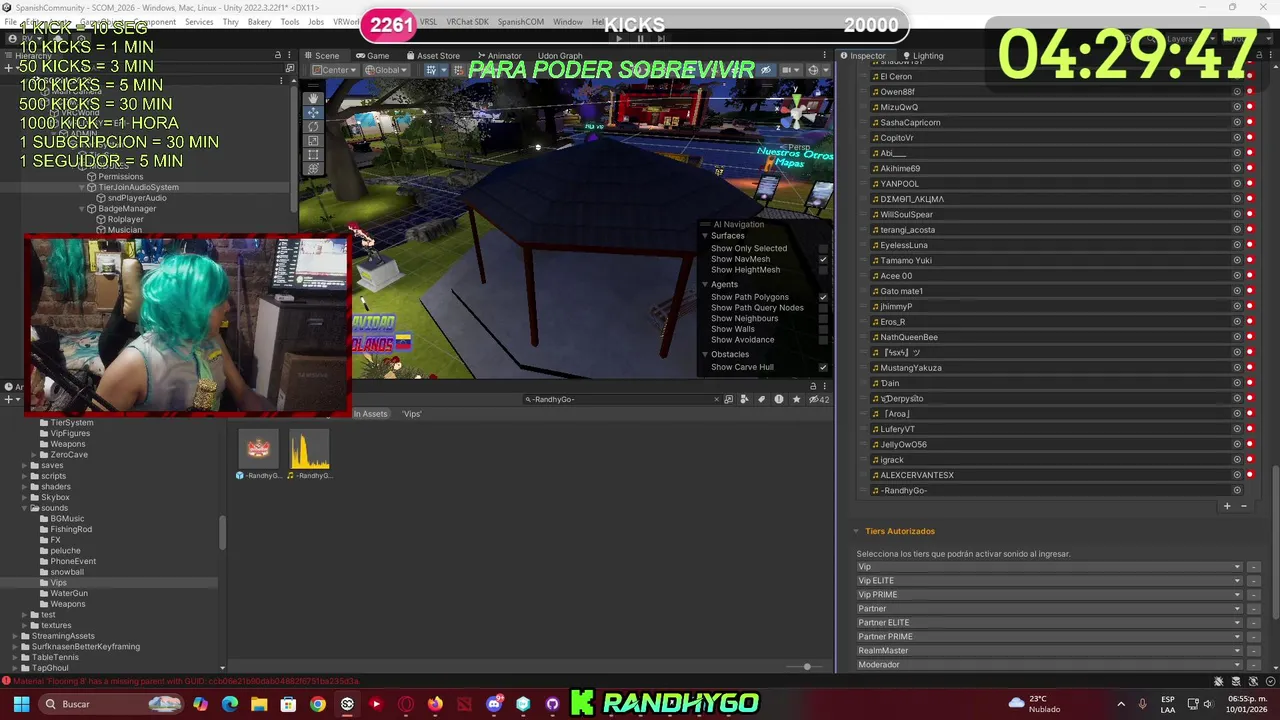Open the Windows Start menu

pos(21,704)
